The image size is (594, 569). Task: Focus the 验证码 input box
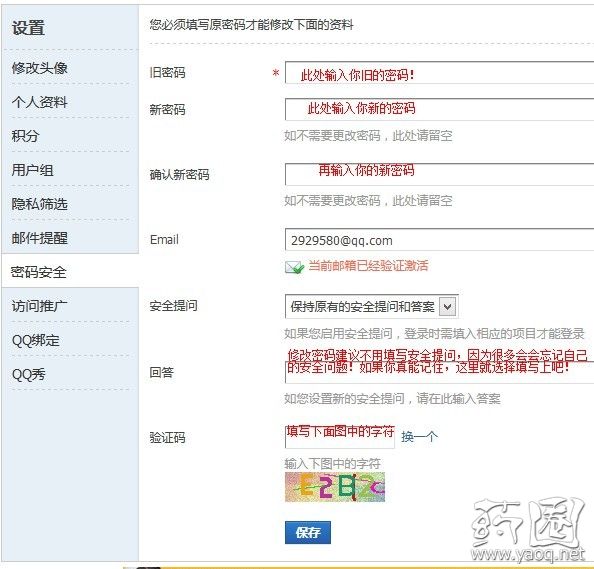[340, 437]
